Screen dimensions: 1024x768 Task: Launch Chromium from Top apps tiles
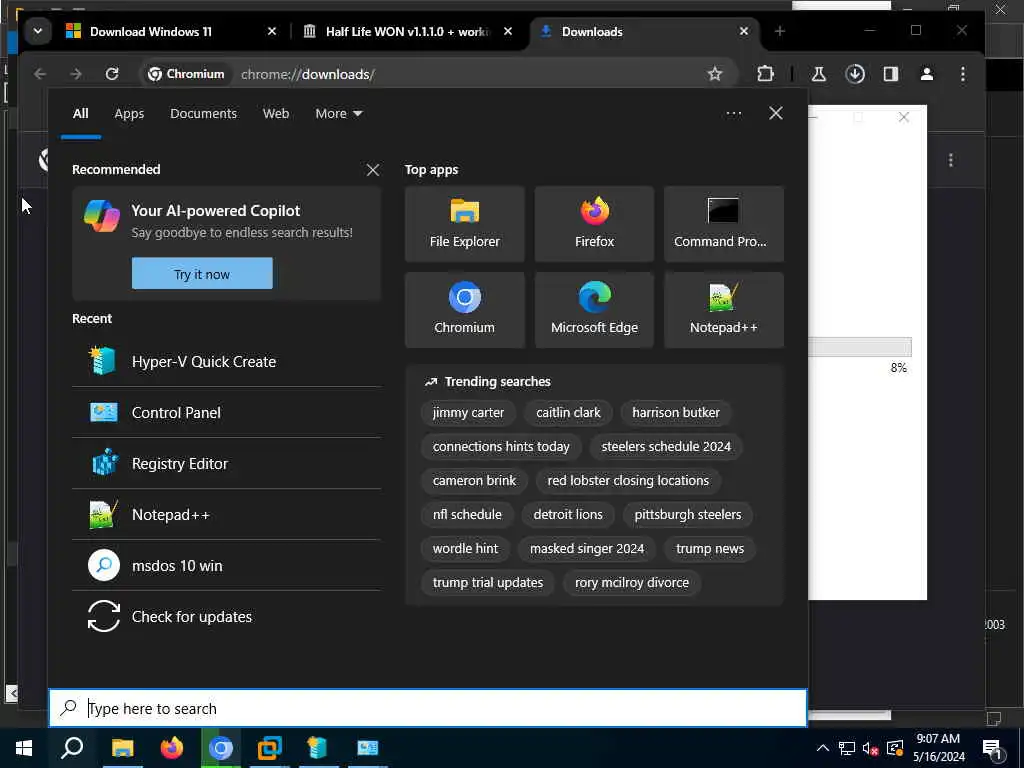(464, 310)
